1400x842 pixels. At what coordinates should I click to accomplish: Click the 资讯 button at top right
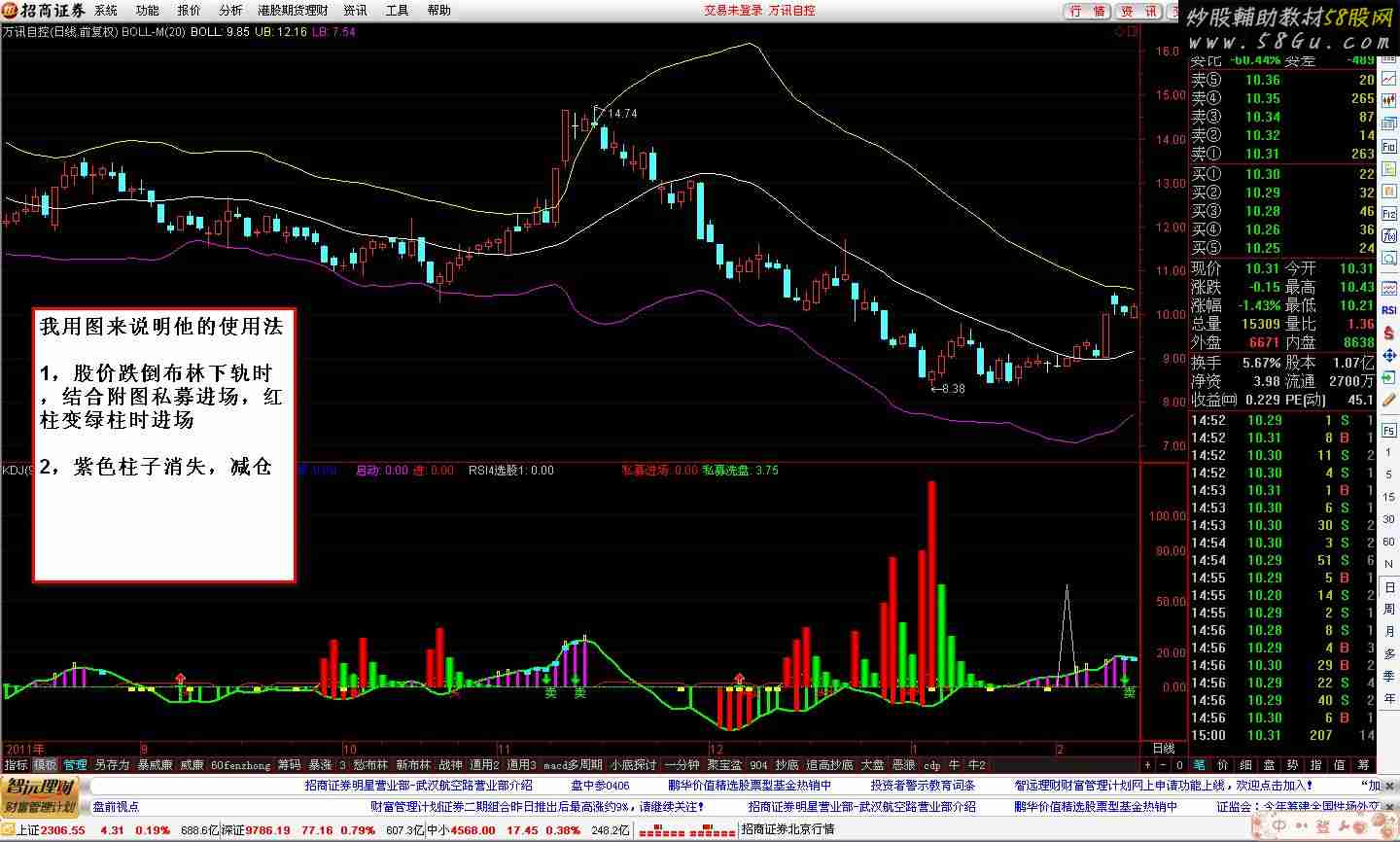(1138, 11)
